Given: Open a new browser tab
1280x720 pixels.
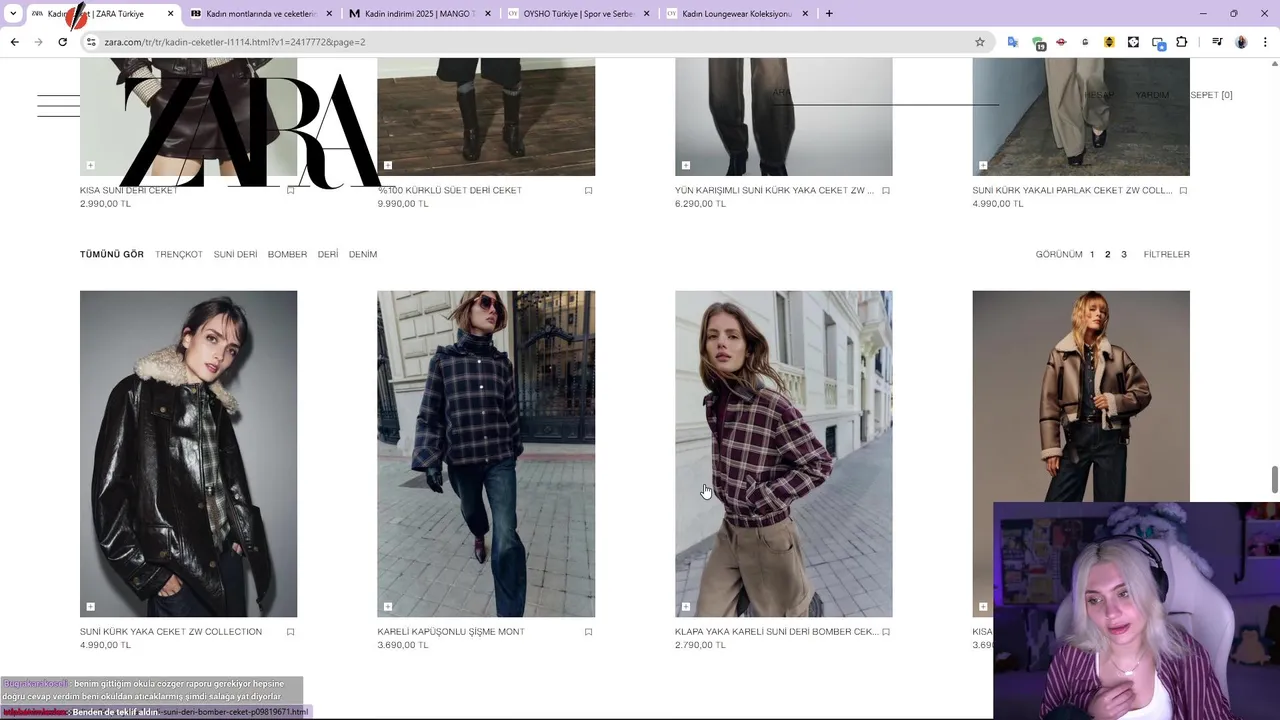Looking at the screenshot, I should pos(829,14).
